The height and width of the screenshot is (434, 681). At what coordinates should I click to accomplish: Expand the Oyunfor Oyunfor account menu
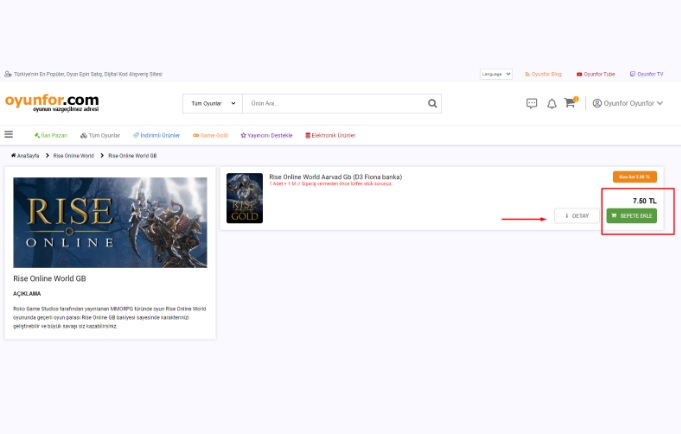tap(627, 103)
